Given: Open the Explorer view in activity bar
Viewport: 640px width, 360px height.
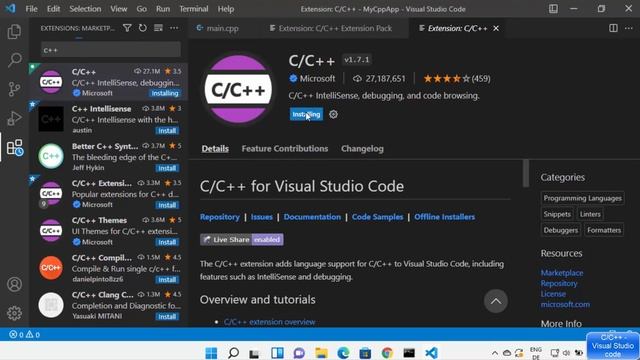Looking at the screenshot, I should 14,31.
